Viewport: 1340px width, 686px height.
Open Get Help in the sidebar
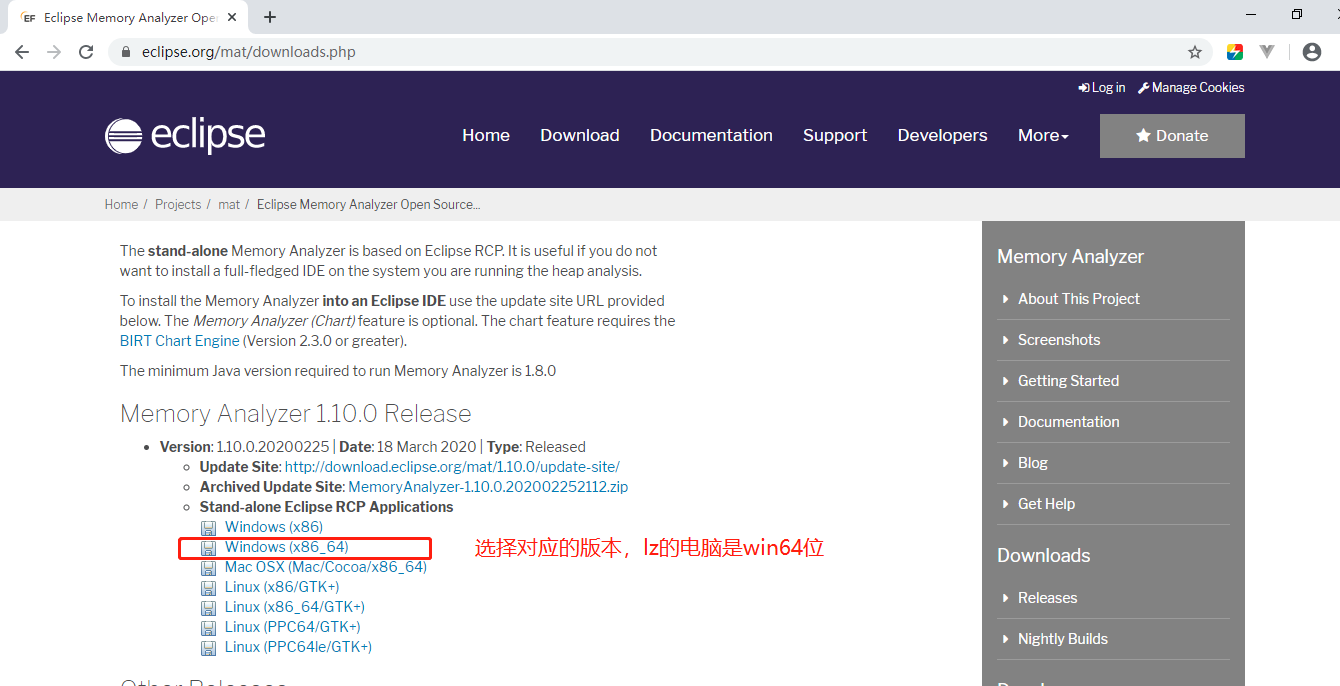pyautogui.click(x=1046, y=504)
